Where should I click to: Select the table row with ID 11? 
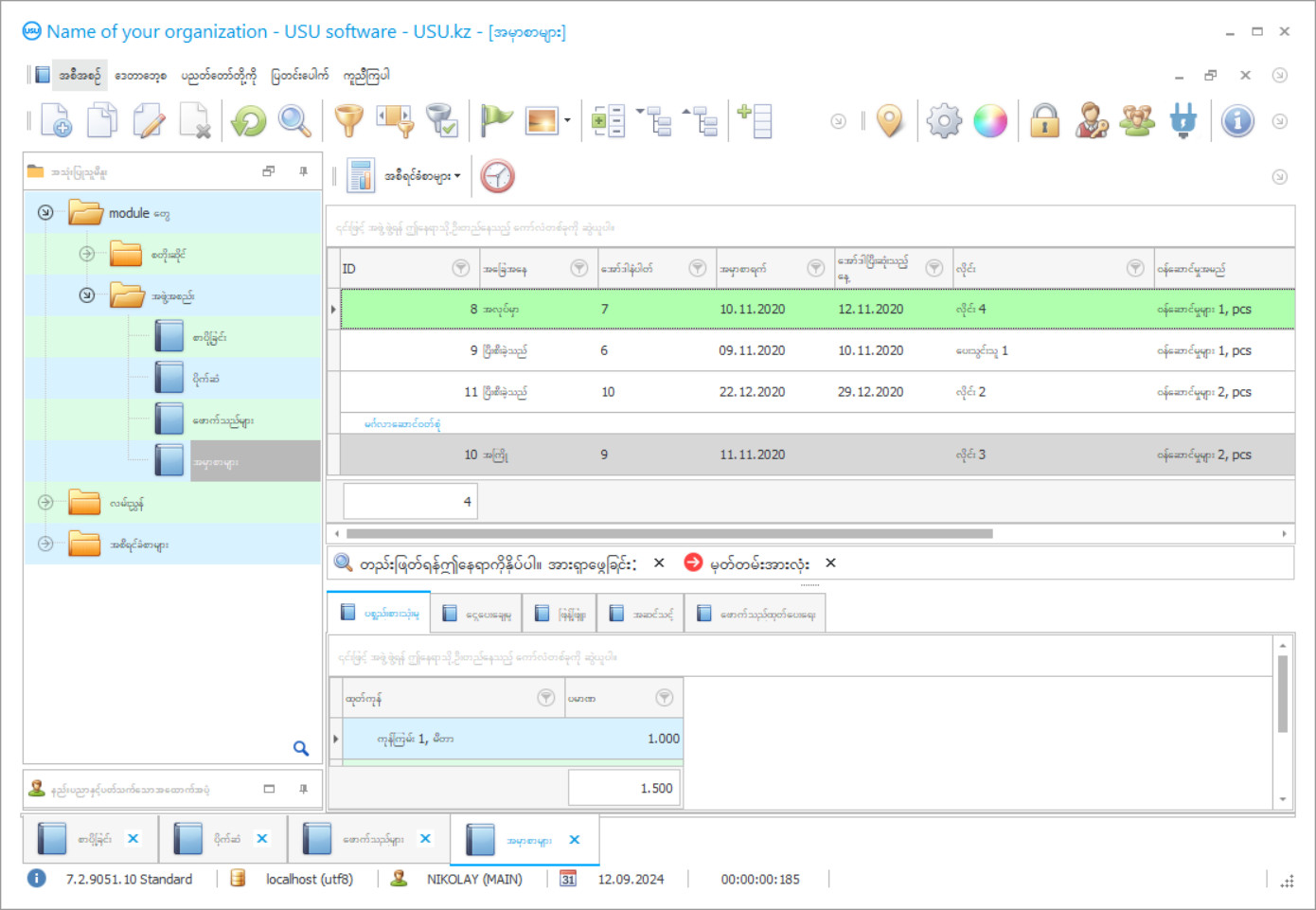(817, 391)
